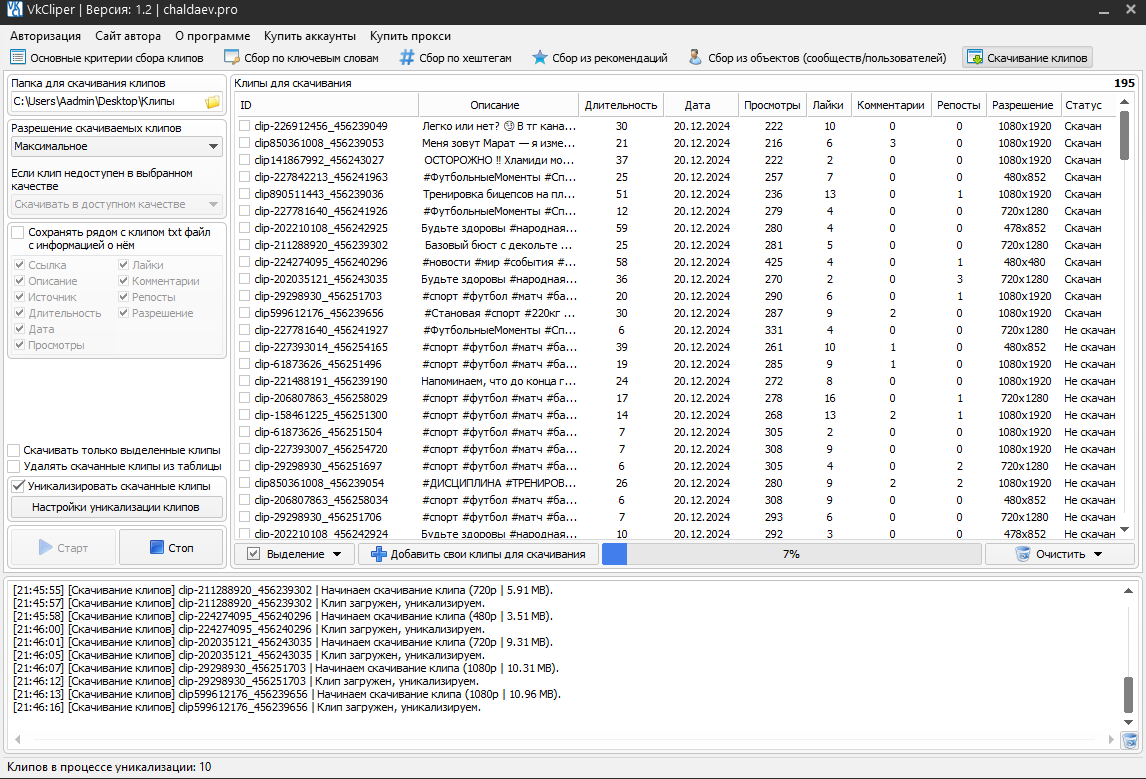Click the Старт play button

[62, 548]
